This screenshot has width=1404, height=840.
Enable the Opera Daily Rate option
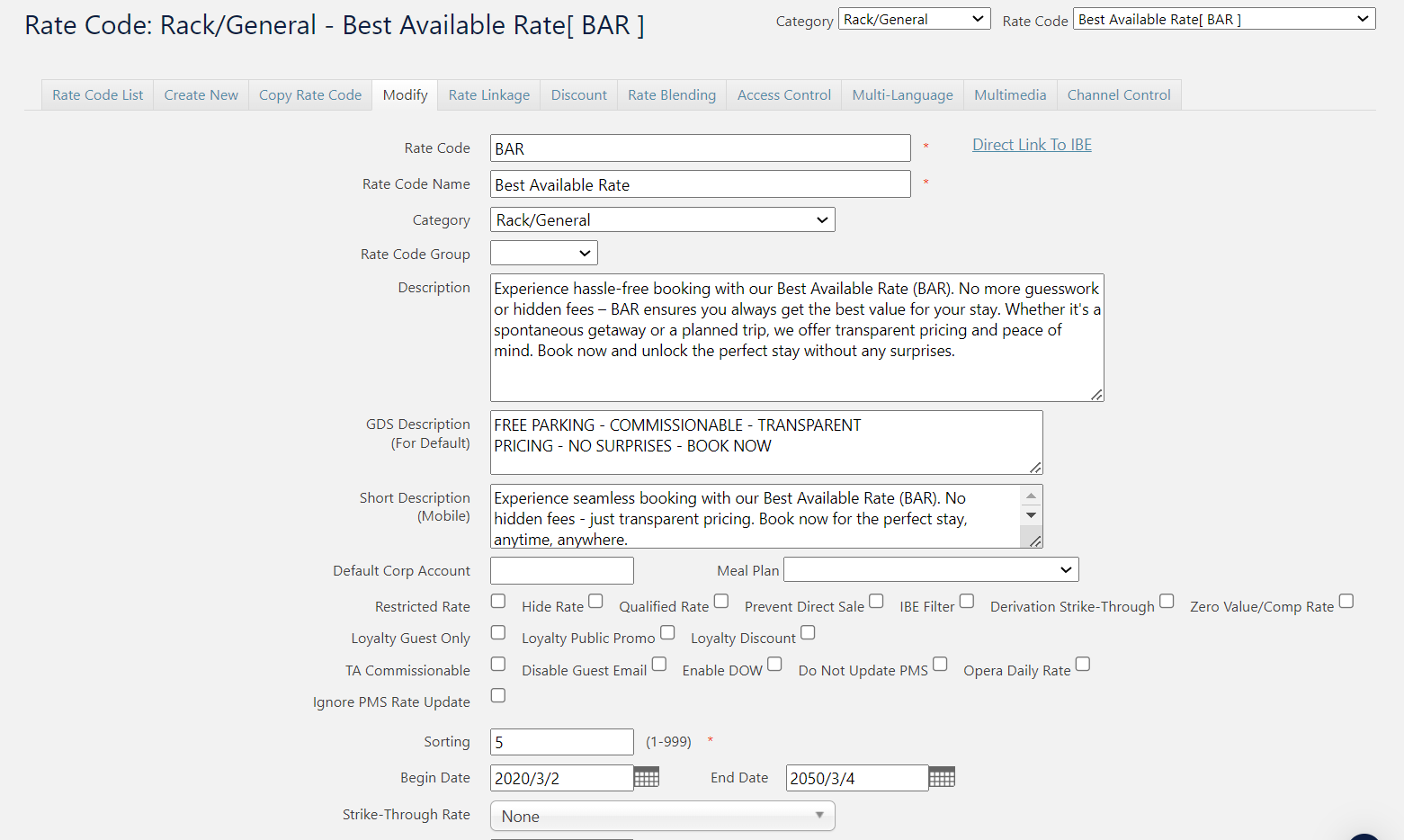click(1082, 664)
